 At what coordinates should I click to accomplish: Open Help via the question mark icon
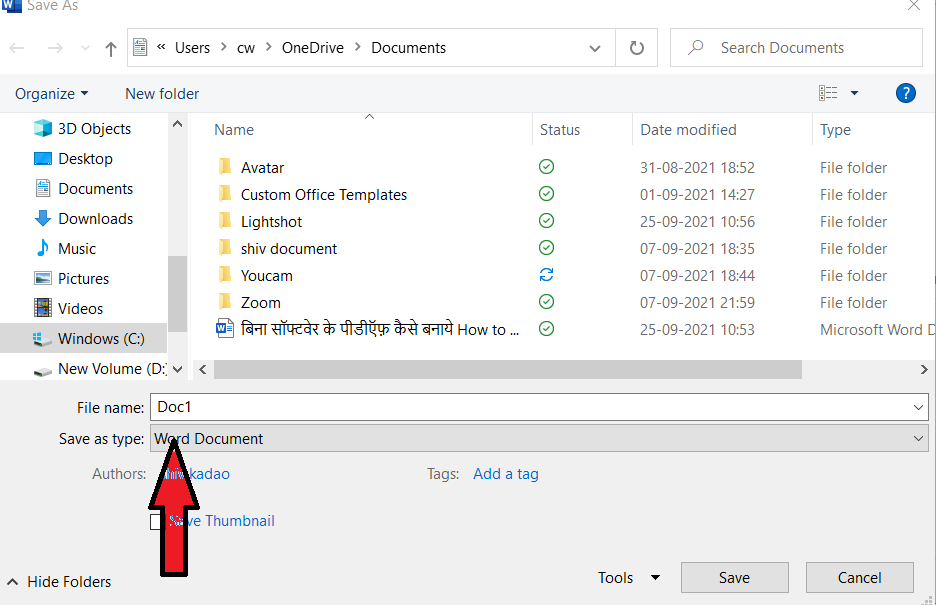coord(905,93)
